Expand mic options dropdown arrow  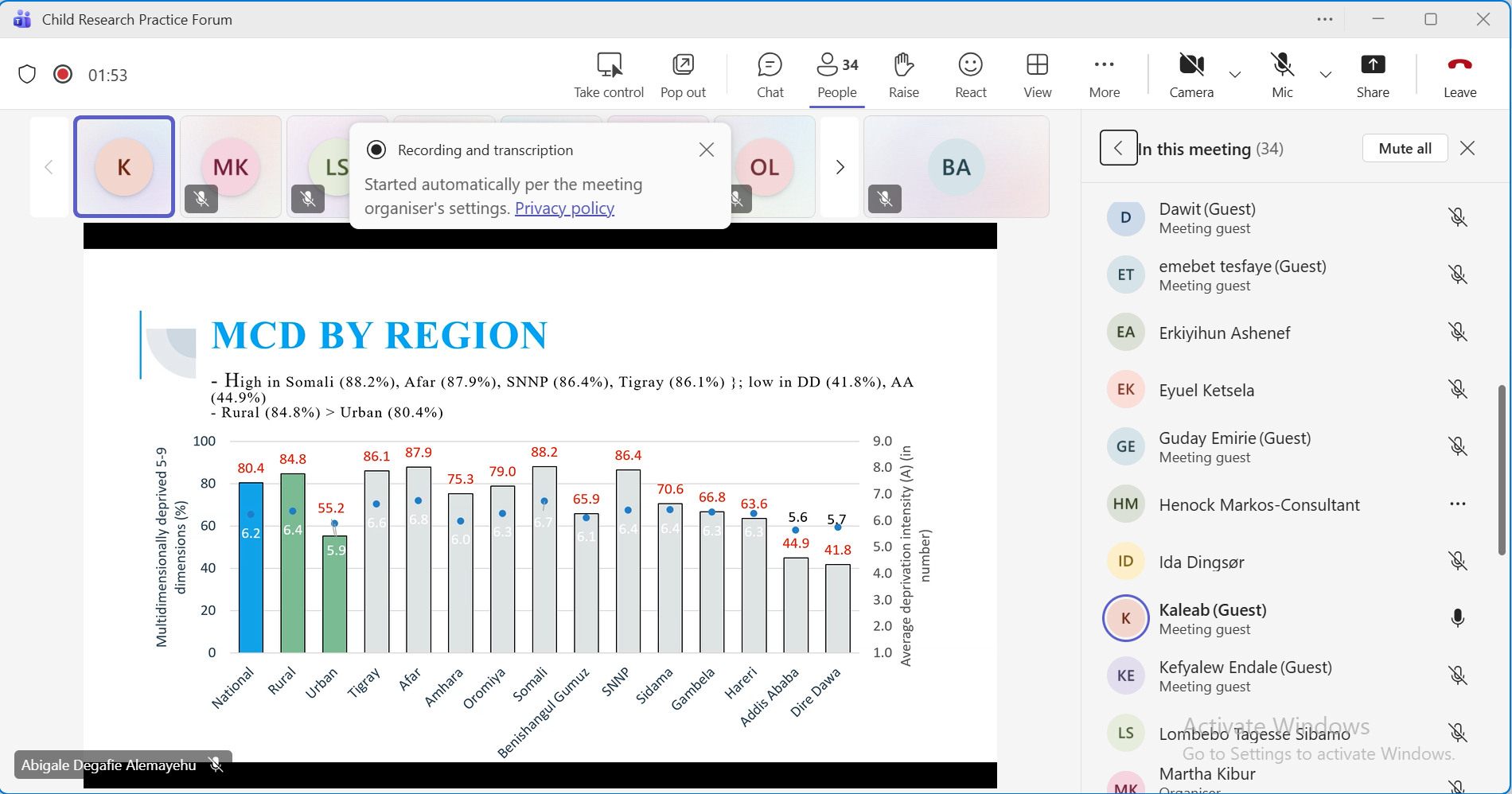(x=1326, y=75)
